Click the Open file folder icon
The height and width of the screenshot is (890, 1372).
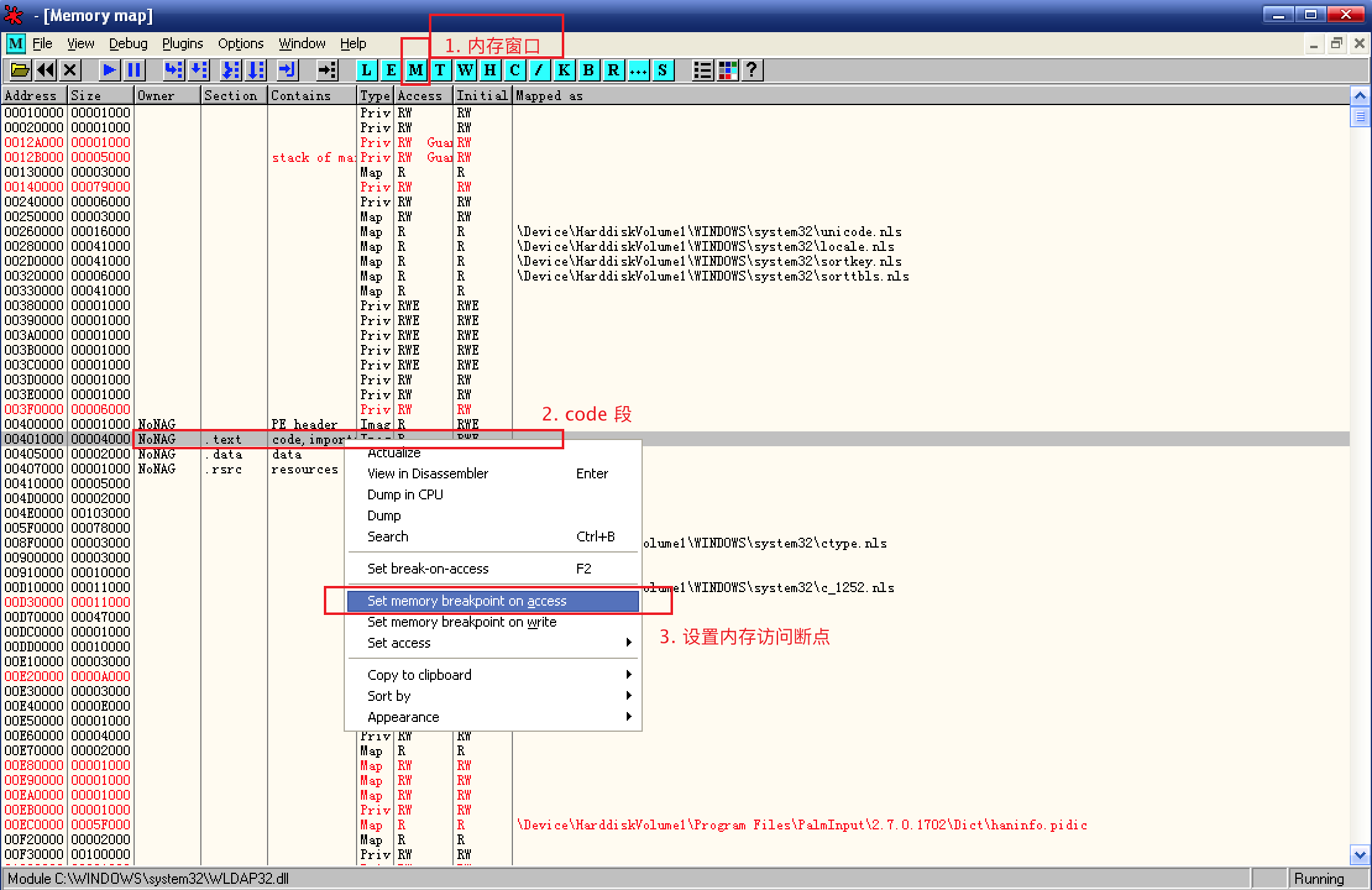pyautogui.click(x=20, y=70)
